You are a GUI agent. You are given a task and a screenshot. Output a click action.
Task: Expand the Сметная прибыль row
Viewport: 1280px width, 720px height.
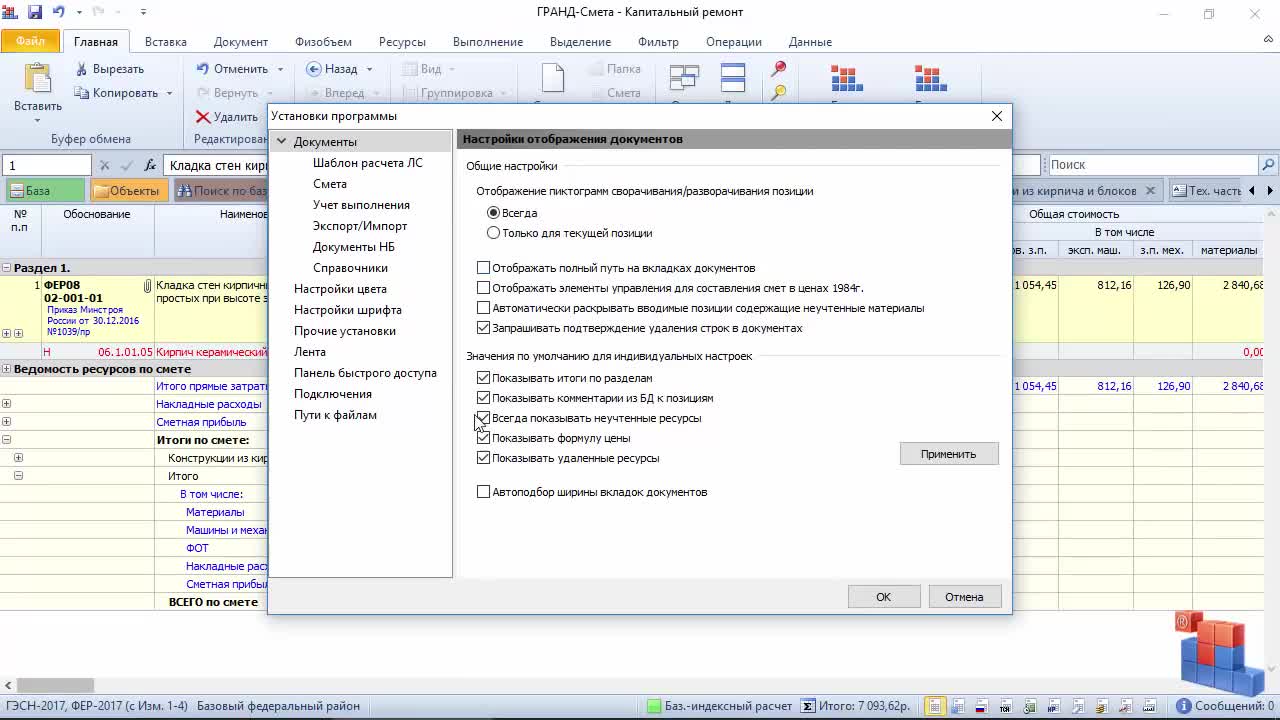pos(6,422)
